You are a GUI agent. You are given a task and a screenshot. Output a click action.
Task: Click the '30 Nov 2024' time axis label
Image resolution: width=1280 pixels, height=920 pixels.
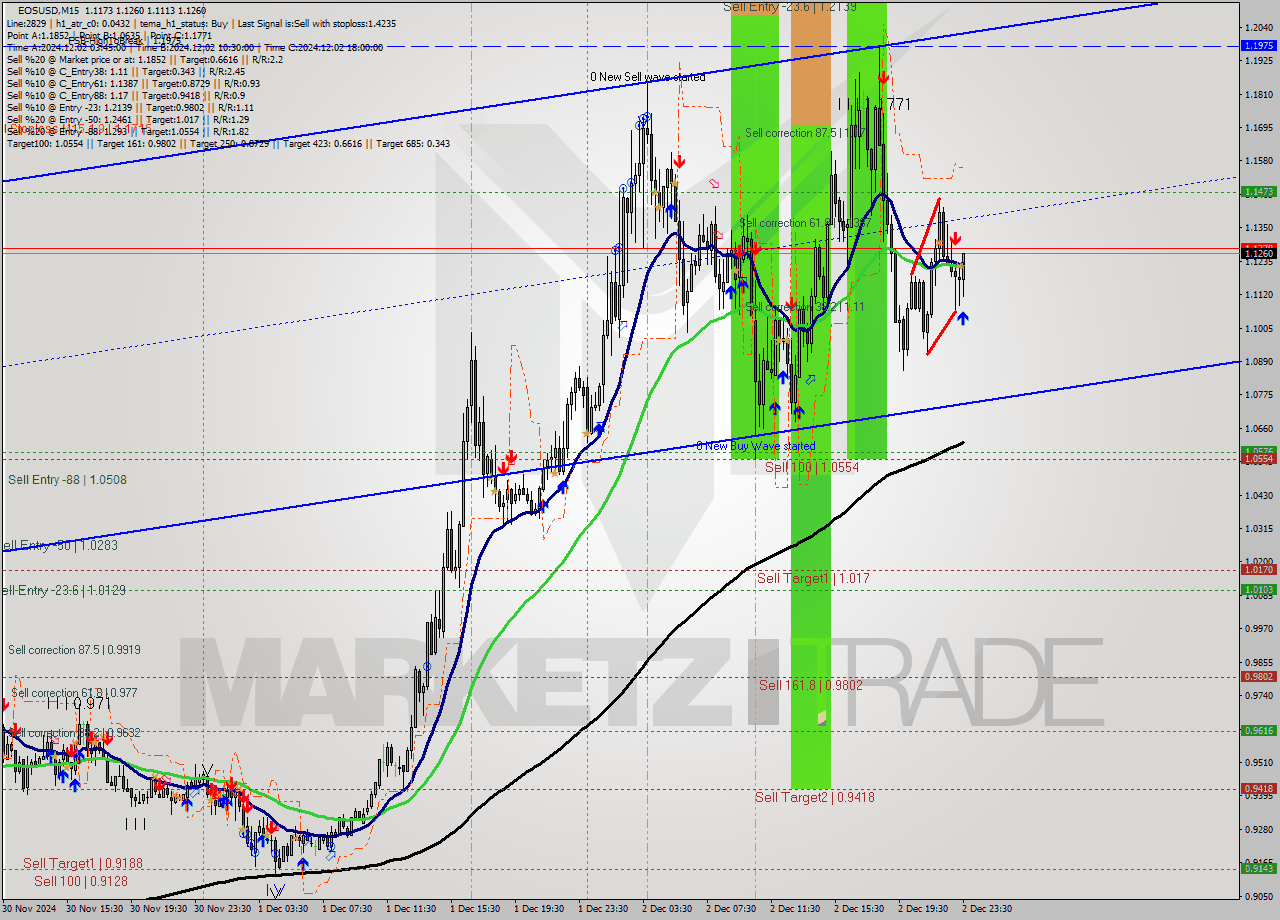pyautogui.click(x=30, y=909)
